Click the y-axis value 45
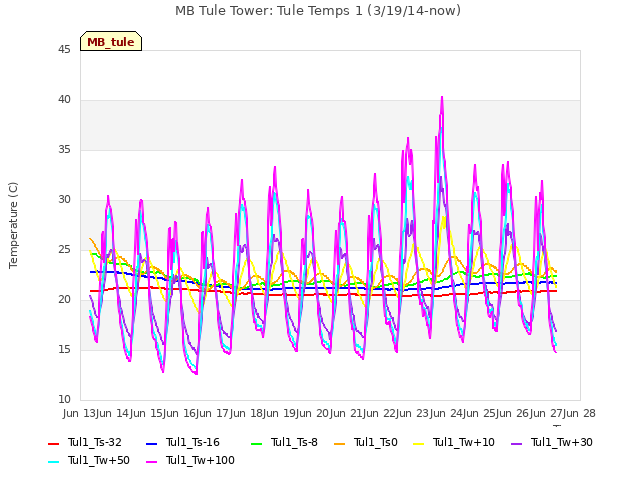This screenshot has height=480, width=640. pyautogui.click(x=64, y=50)
